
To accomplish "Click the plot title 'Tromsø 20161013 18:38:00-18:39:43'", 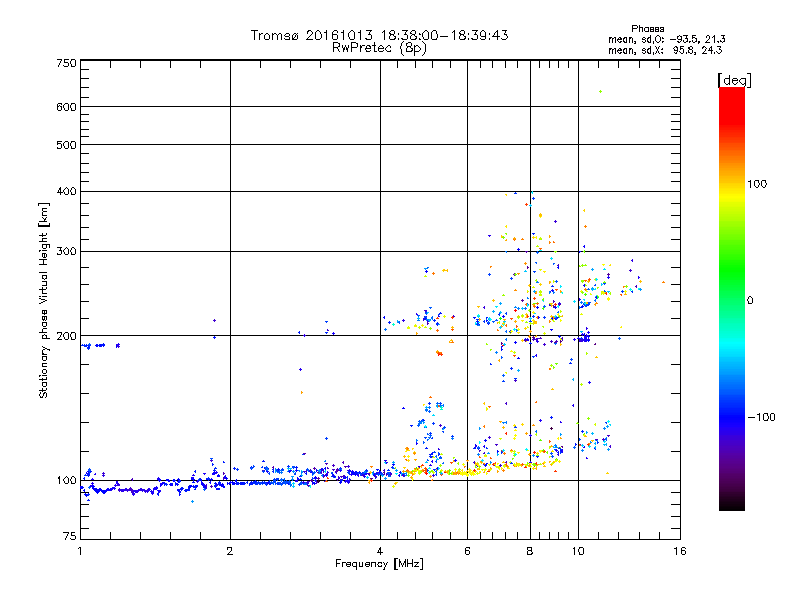I will click(379, 35).
